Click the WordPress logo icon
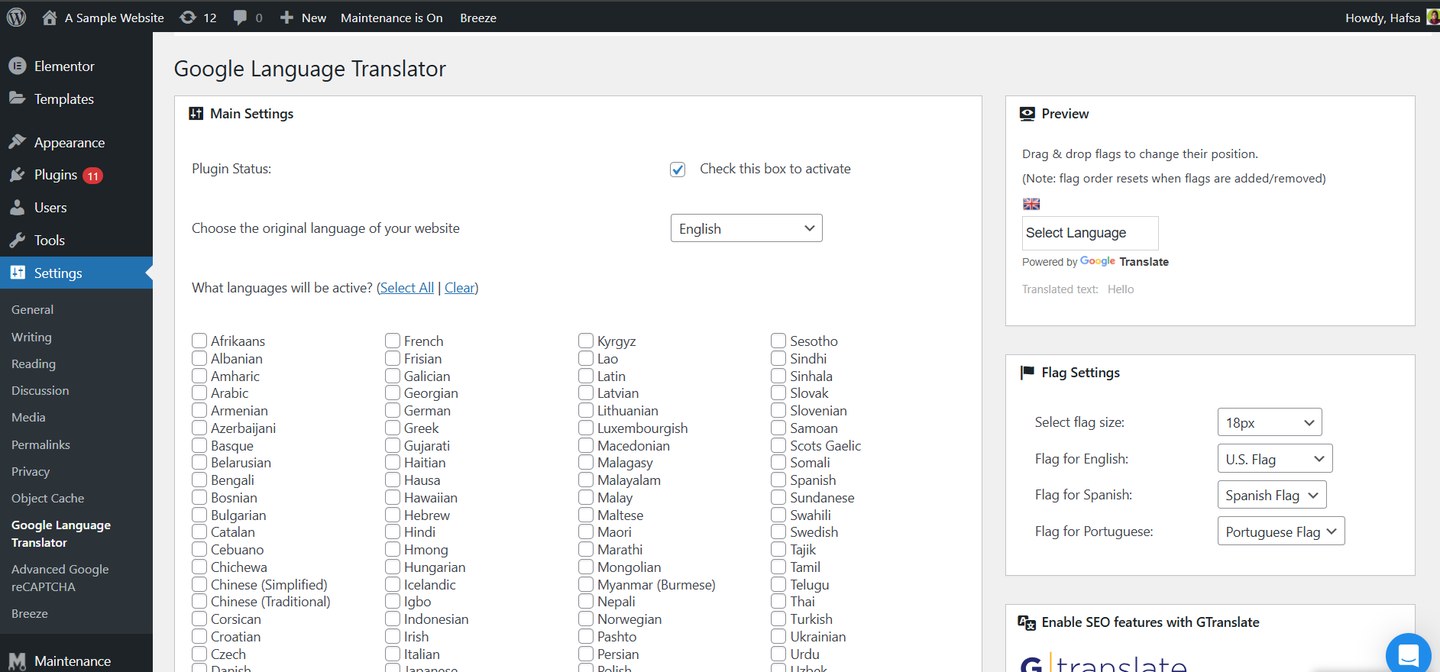This screenshot has height=672, width=1440. click(x=16, y=17)
